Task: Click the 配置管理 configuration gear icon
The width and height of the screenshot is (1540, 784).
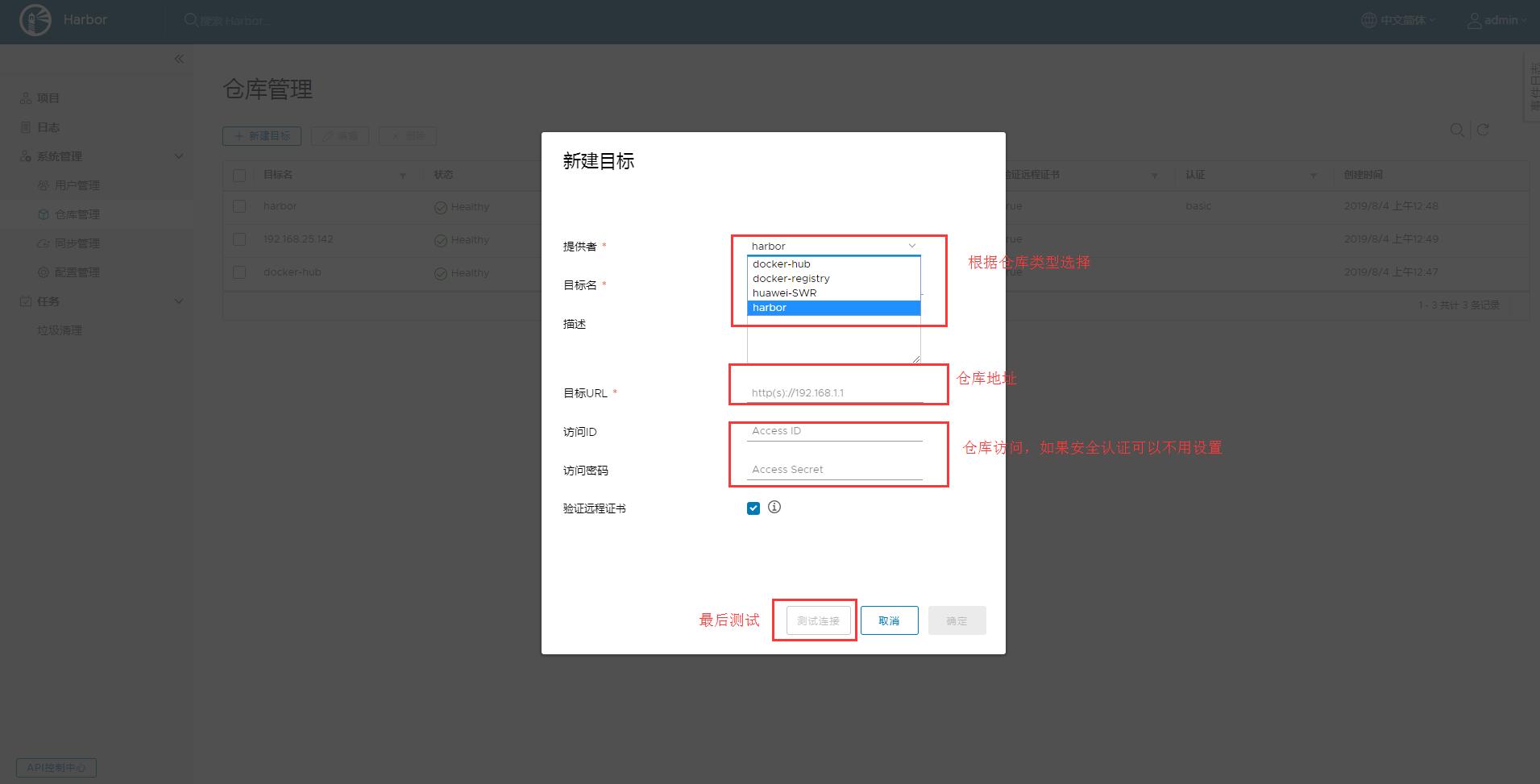Action: [x=44, y=272]
